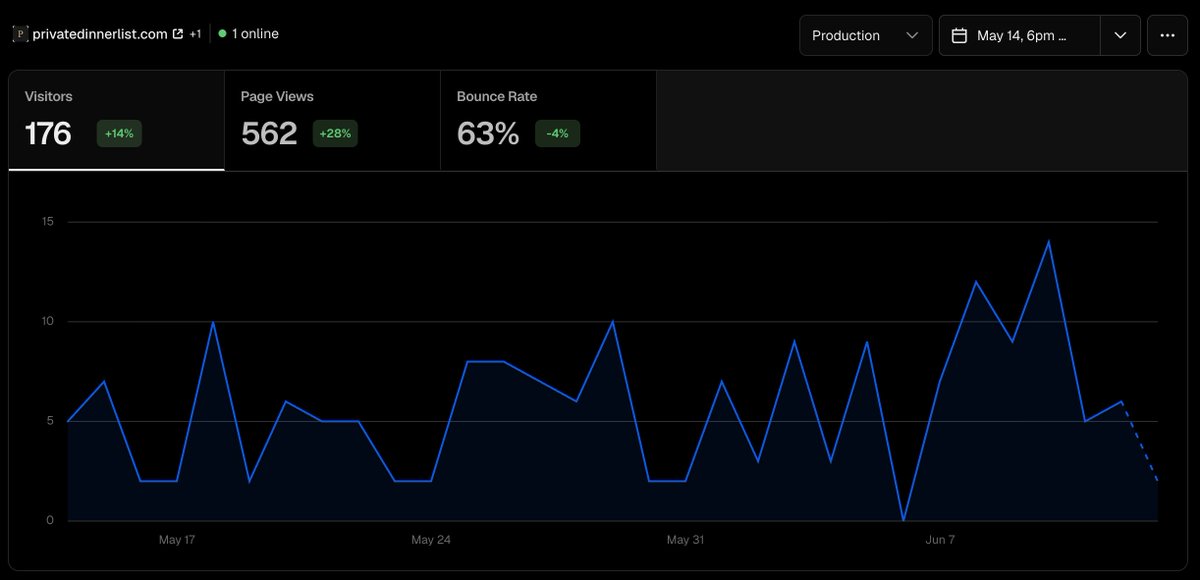This screenshot has height=580, width=1200.
Task: Click the +28% page views change badge
Action: 335,133
